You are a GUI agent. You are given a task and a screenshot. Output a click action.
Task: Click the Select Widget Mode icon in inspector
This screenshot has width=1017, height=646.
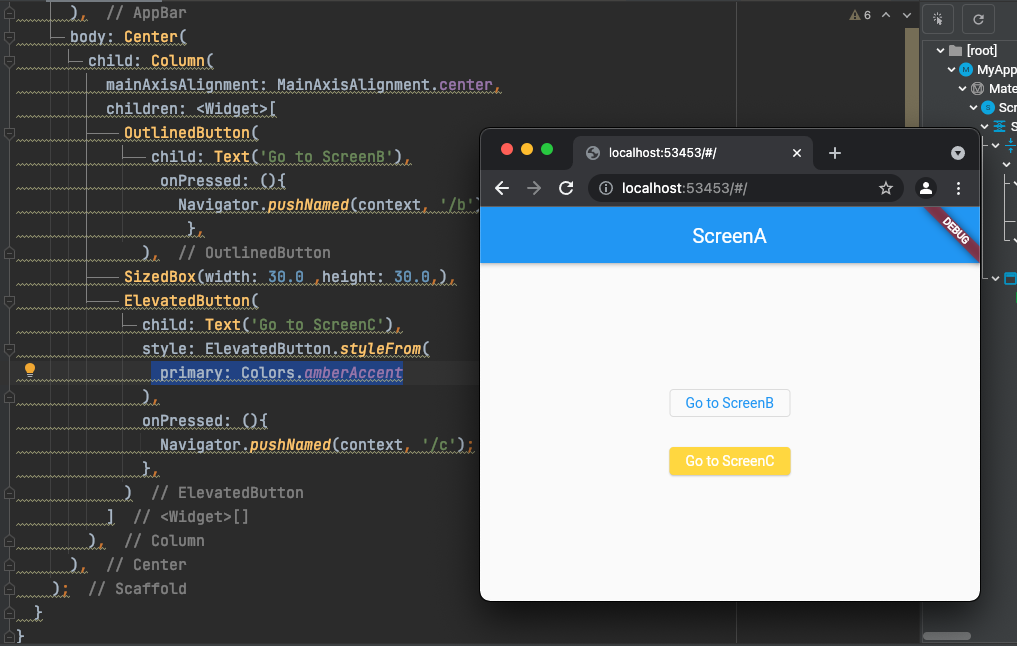pos(938,19)
